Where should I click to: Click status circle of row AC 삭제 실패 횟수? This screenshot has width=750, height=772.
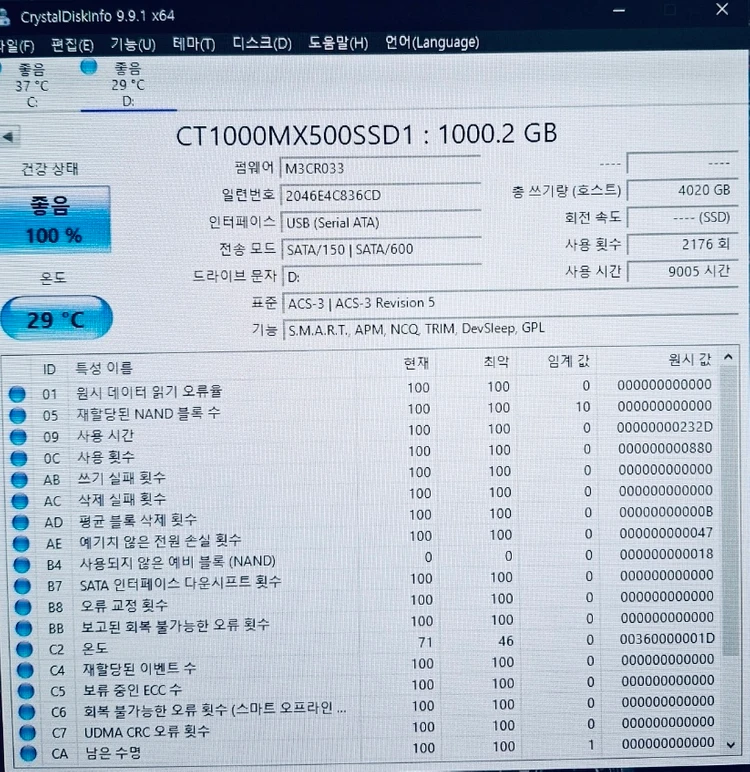tap(20, 501)
